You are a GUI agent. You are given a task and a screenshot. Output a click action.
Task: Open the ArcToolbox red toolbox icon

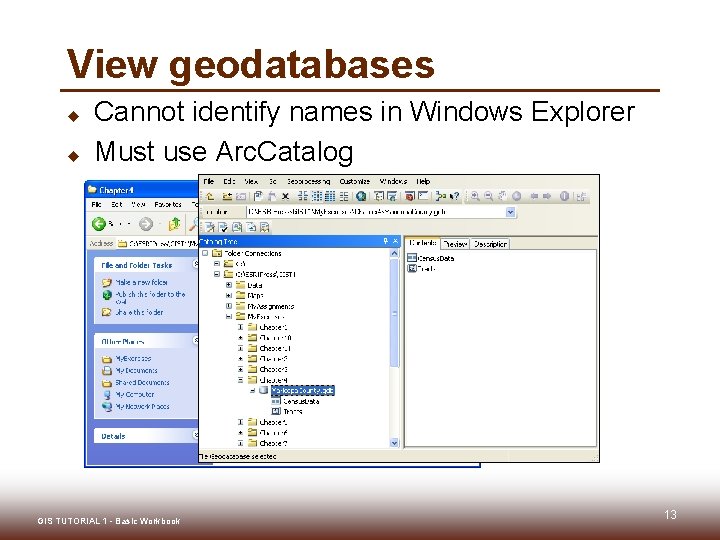point(410,197)
